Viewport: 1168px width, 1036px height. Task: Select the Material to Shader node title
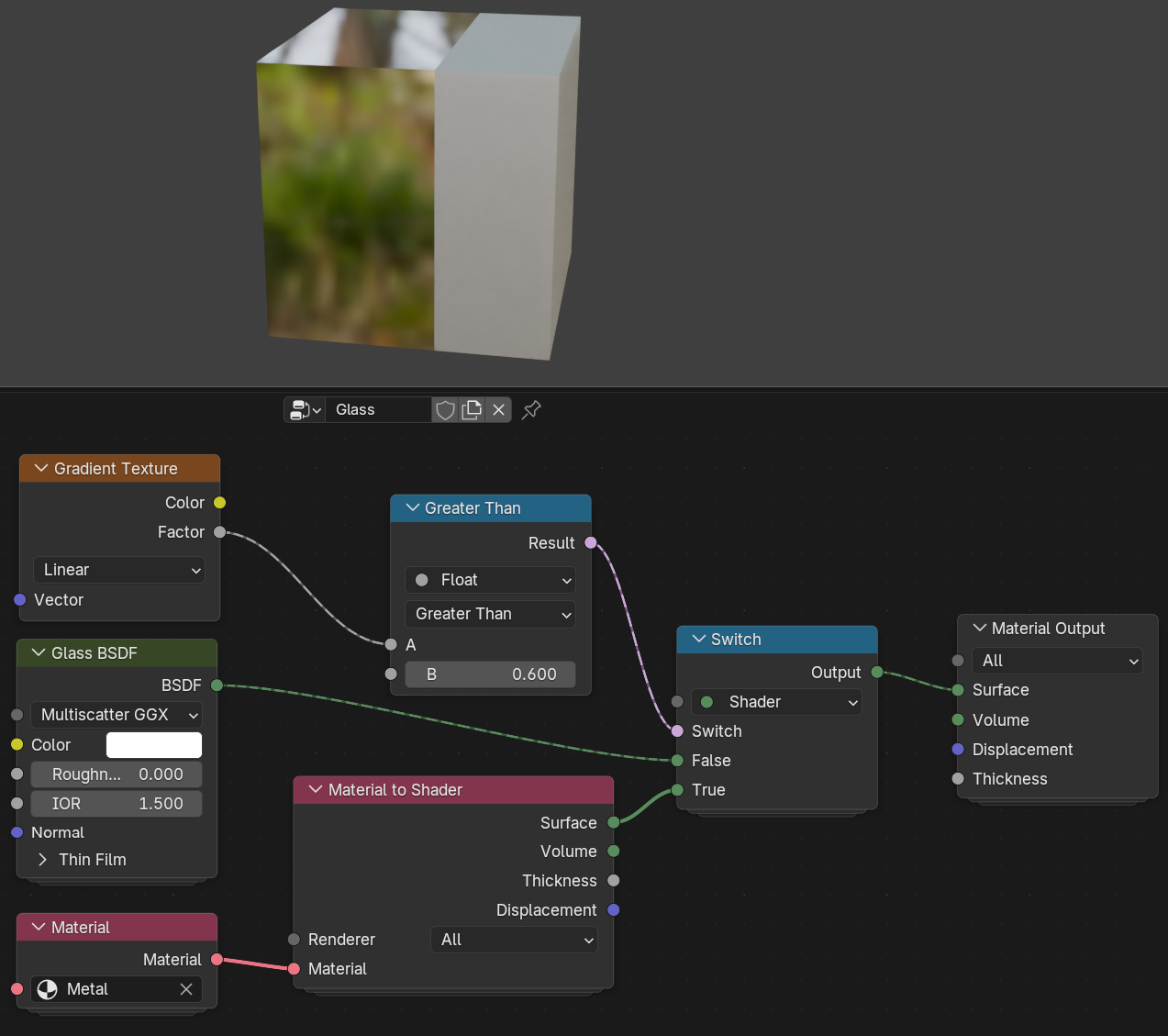[x=395, y=789]
